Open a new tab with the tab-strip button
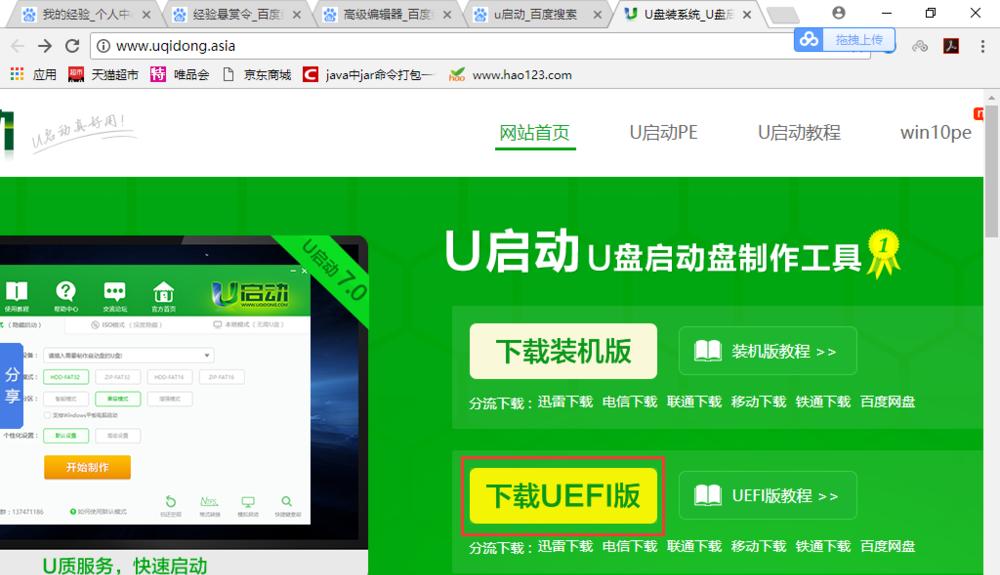Image resolution: width=1000 pixels, height=575 pixels. tap(782, 15)
